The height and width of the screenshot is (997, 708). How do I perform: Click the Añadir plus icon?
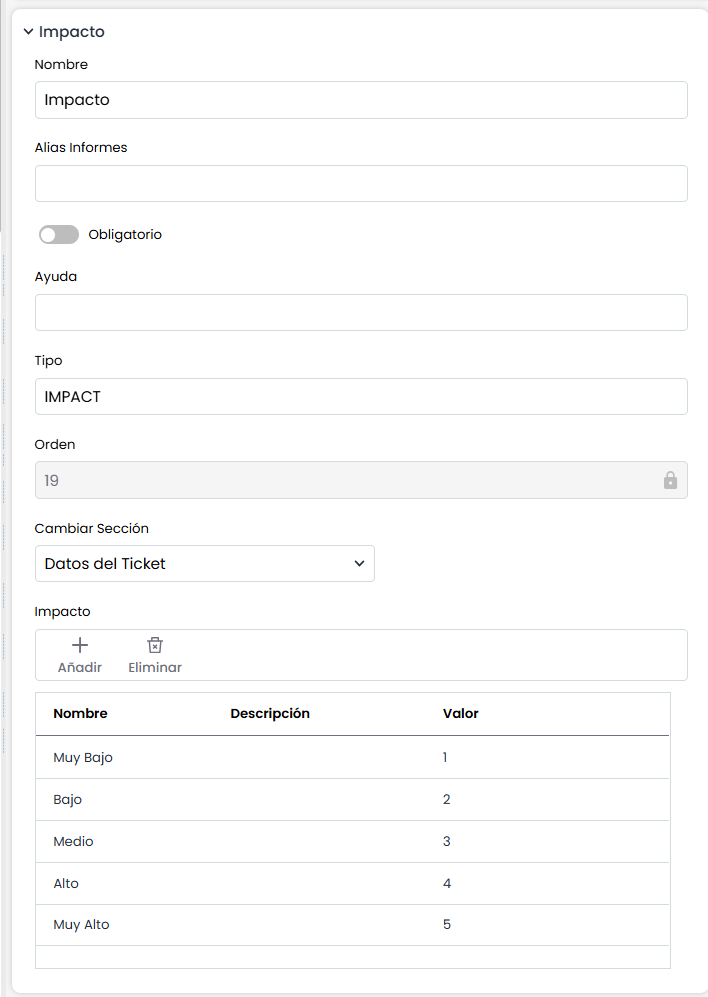(80, 645)
